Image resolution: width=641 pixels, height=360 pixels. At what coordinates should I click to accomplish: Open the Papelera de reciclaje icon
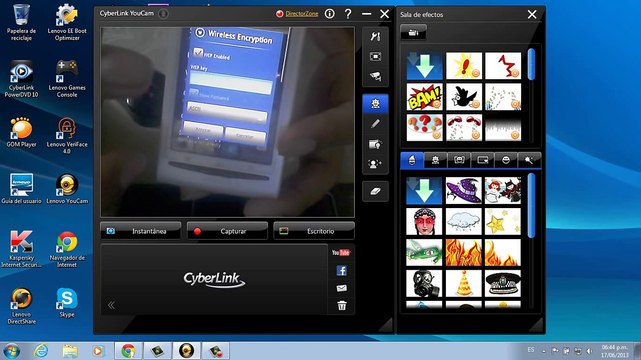21,22
